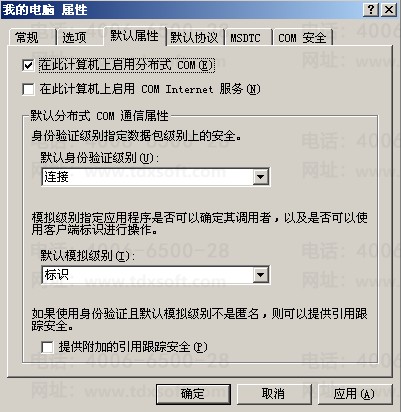Viewport: 401px width, 412px height.
Task: Select the 默认属性 tab
Action: coord(135,36)
